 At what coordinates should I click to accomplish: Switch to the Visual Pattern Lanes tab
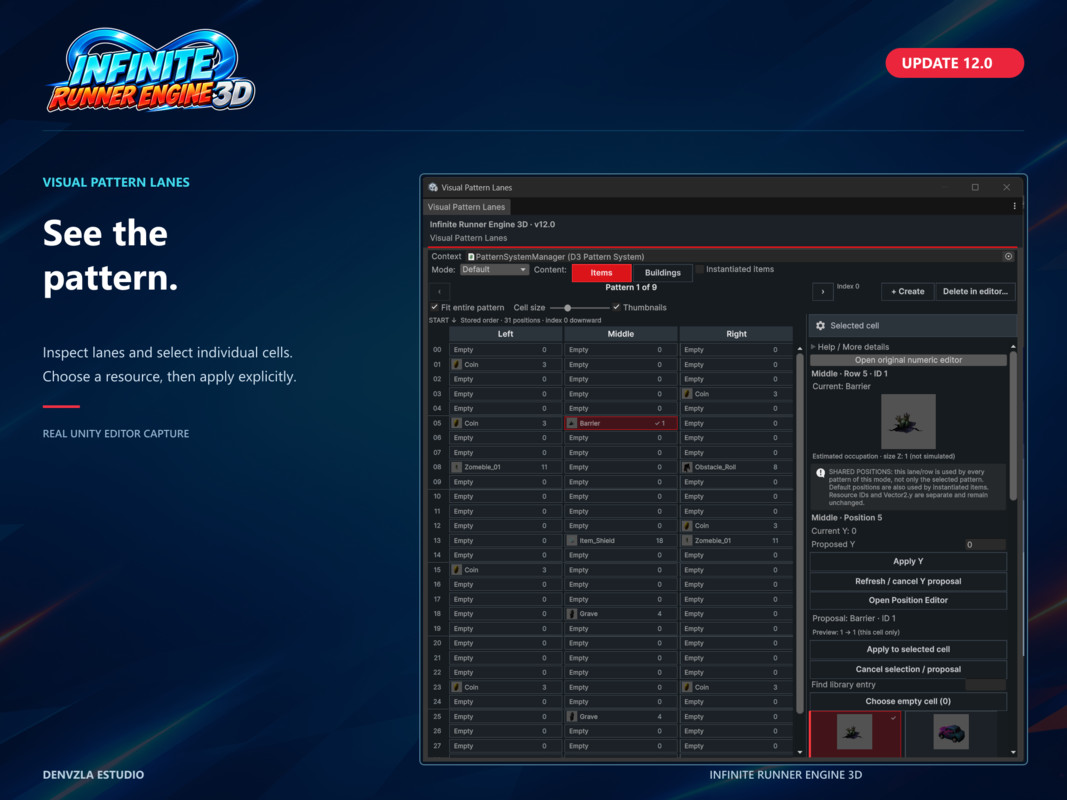(466, 207)
